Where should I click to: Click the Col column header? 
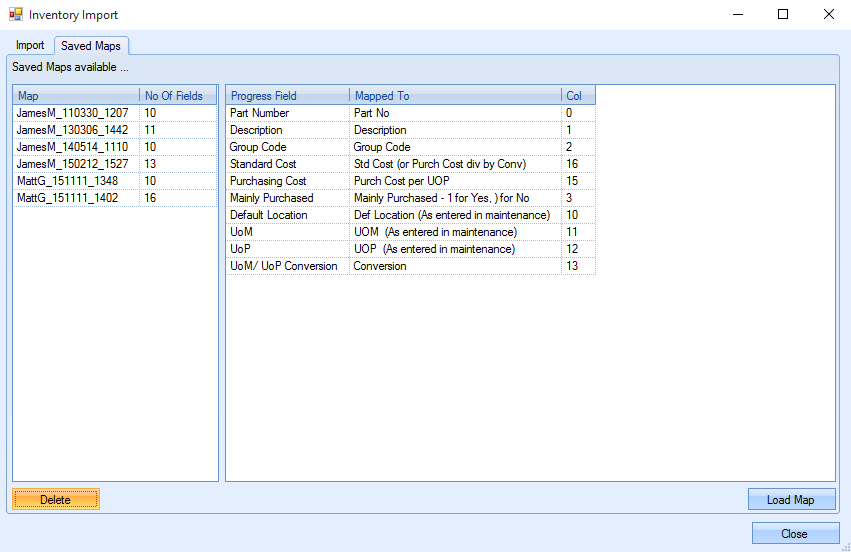click(x=578, y=96)
